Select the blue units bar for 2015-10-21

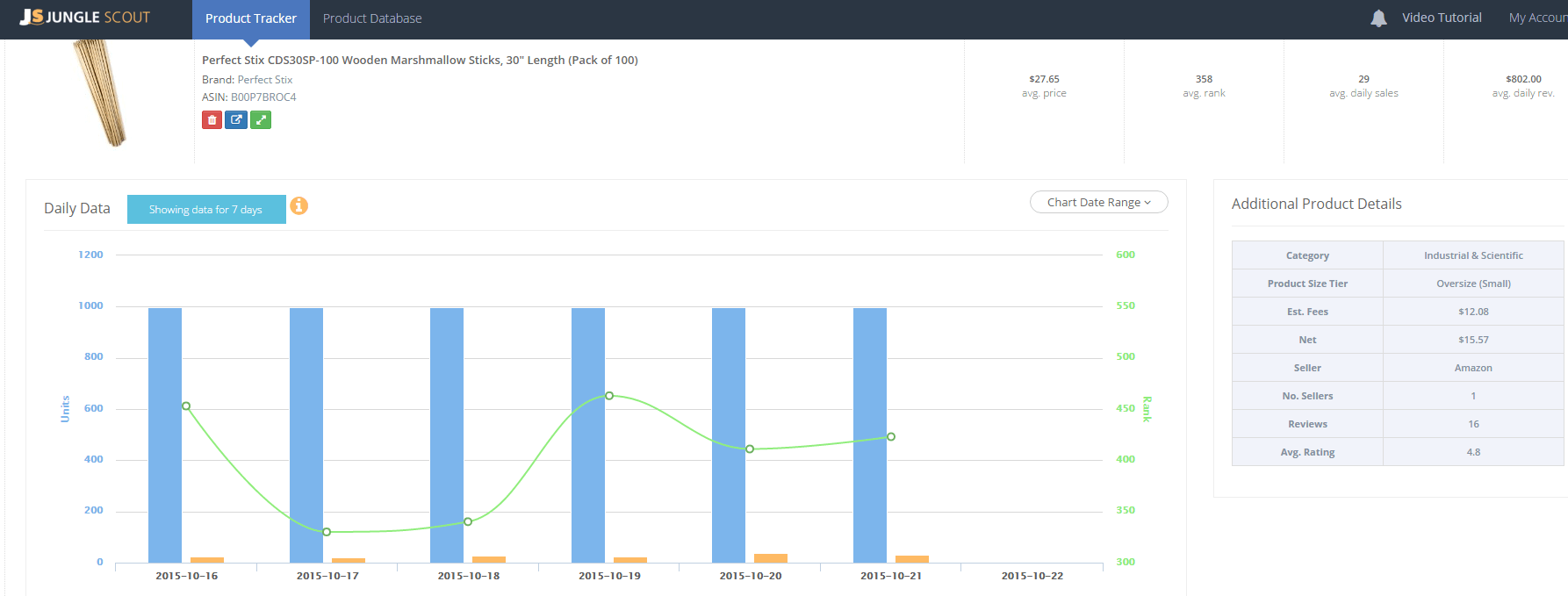click(x=870, y=435)
